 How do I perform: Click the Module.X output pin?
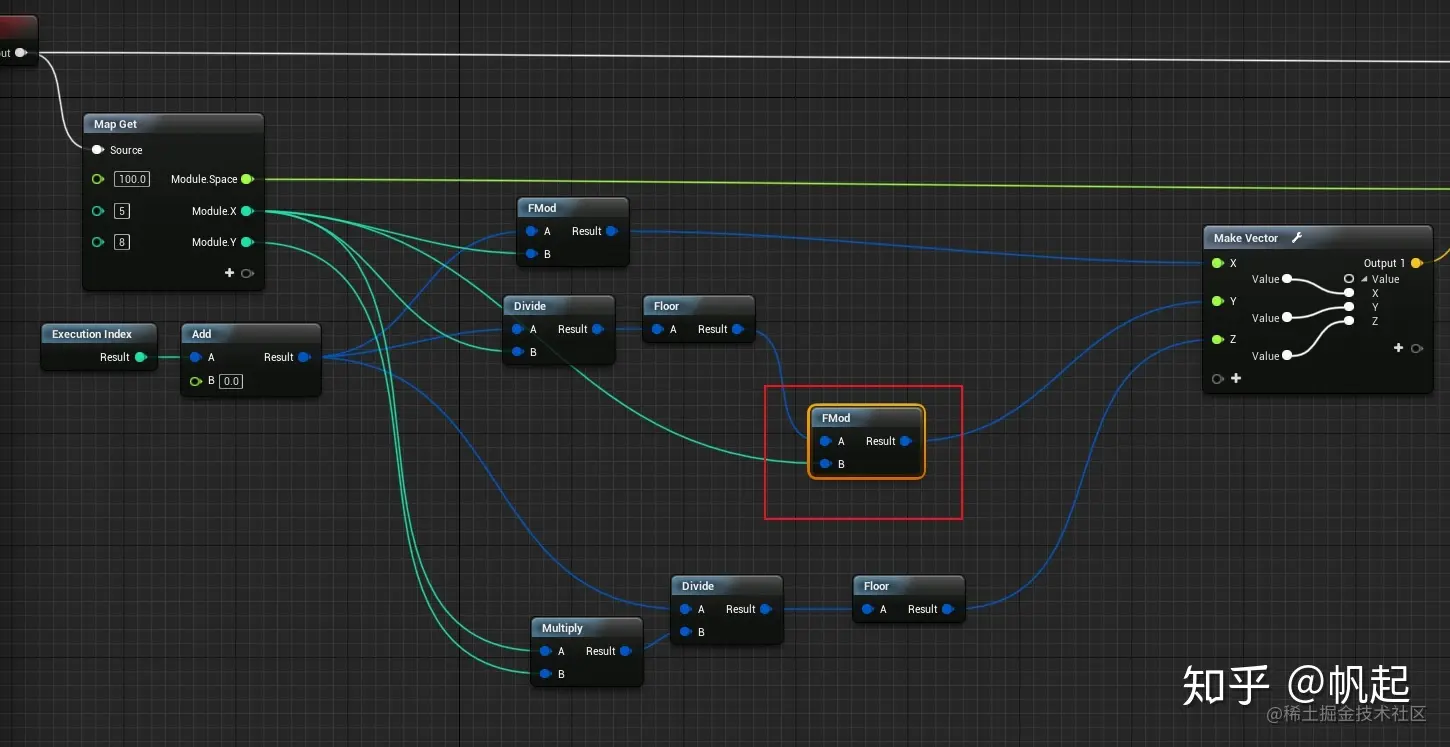point(247,211)
